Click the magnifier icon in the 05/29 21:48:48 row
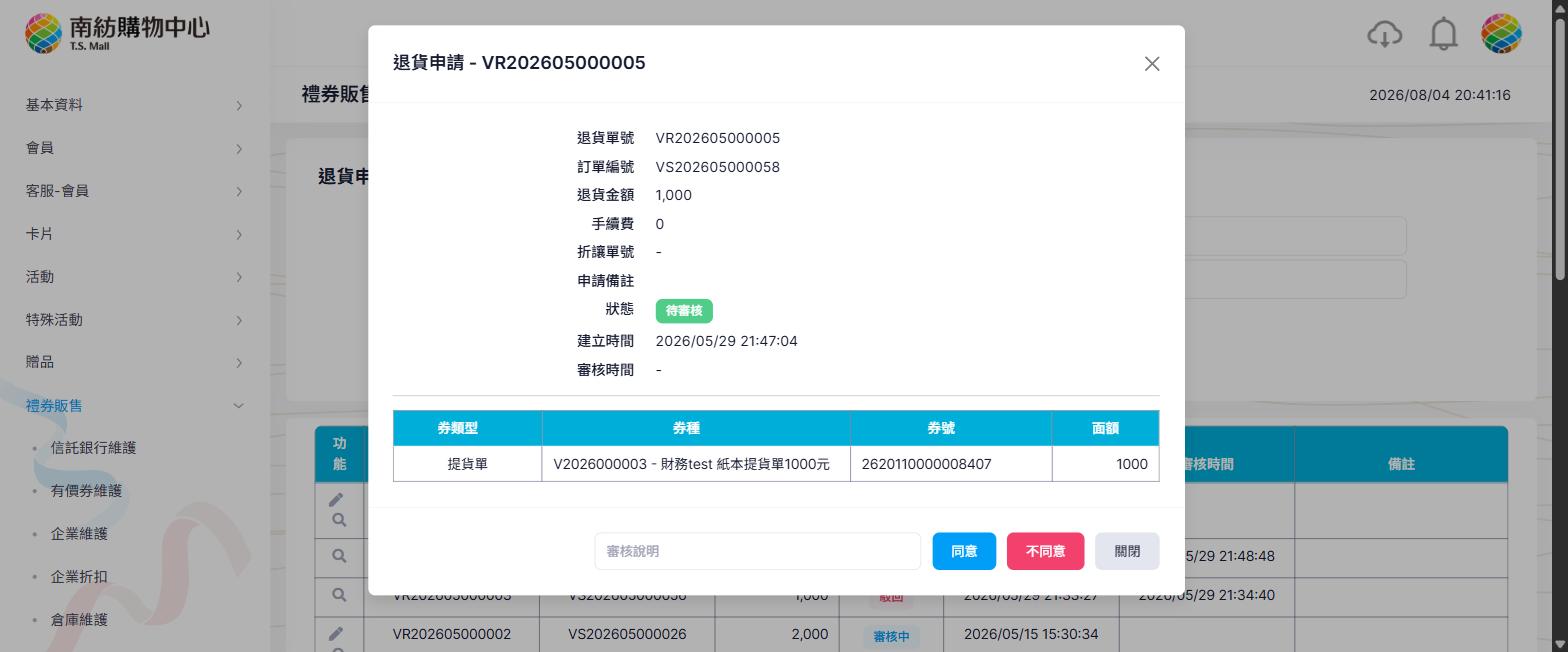 [x=339, y=556]
